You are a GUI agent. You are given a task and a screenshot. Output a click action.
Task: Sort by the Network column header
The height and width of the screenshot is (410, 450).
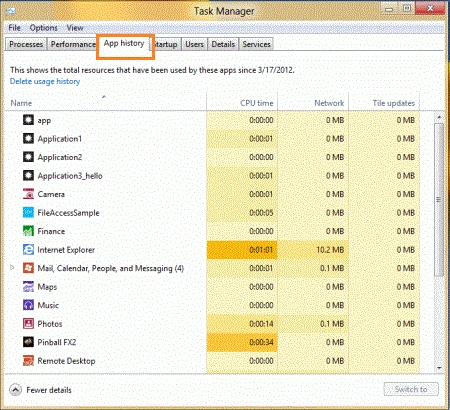[x=313, y=103]
